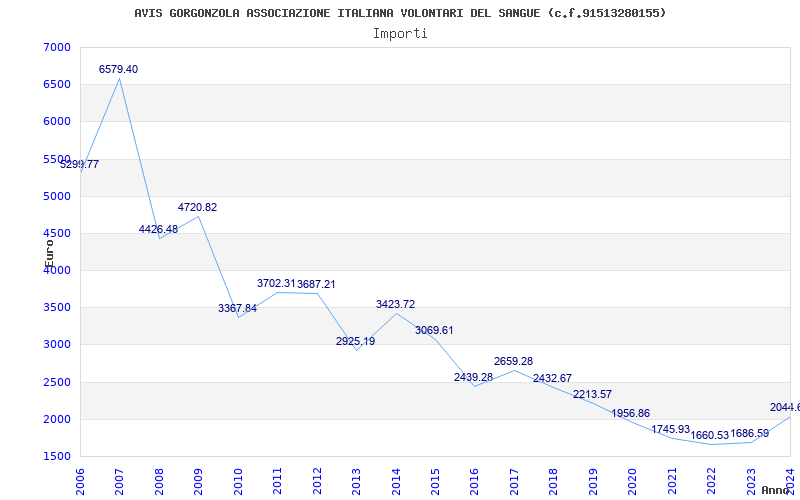Screen dimensions: 800x500
Task: Click the 1745.93 data label
Action: point(670,430)
